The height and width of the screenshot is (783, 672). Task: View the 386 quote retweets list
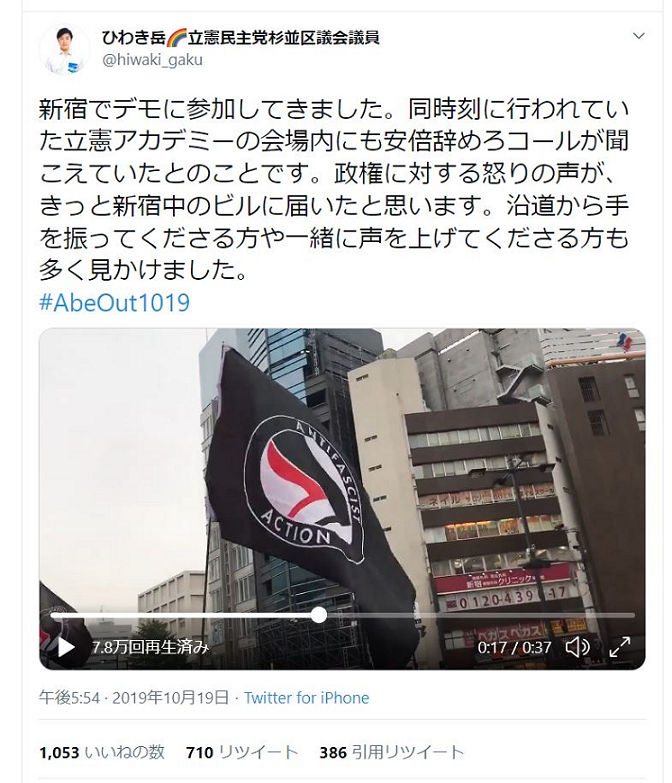click(x=392, y=752)
